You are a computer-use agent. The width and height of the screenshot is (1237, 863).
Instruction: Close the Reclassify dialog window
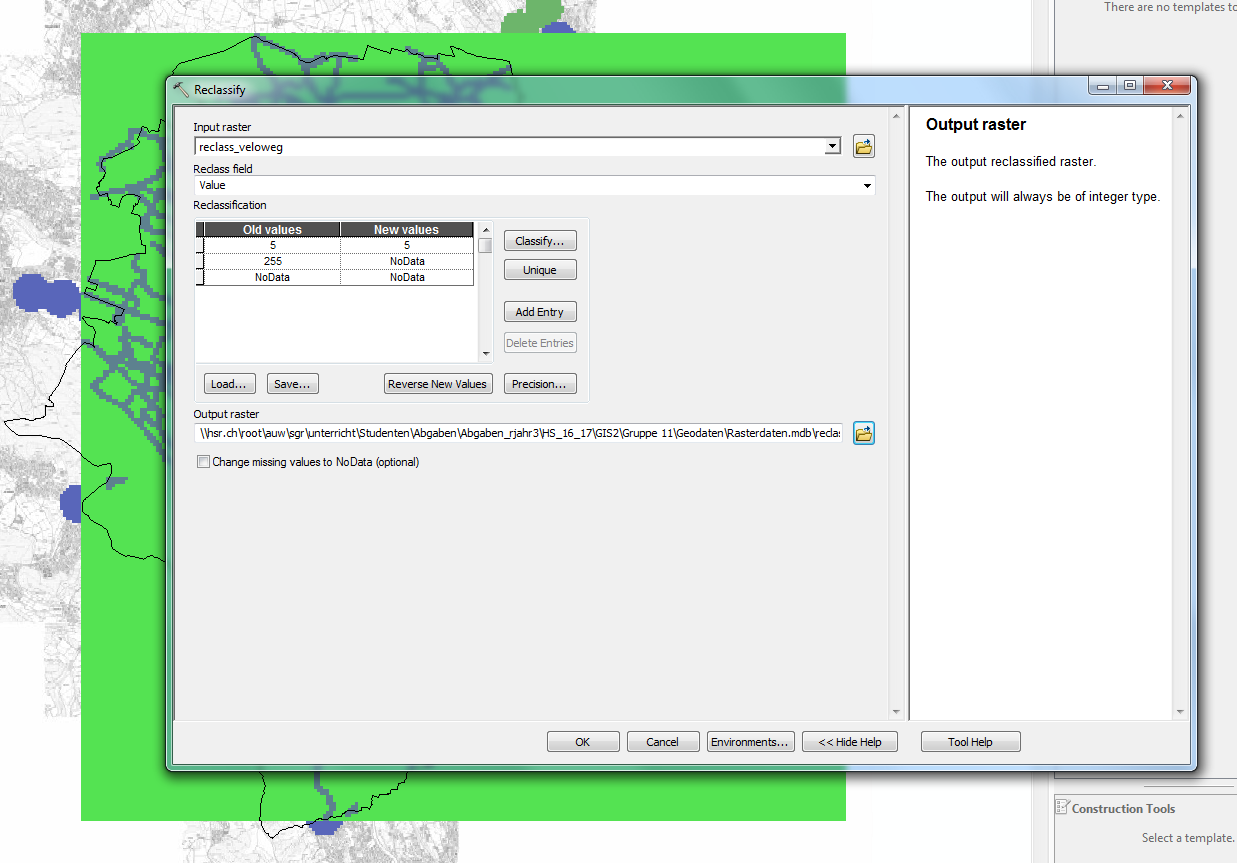pos(1166,87)
